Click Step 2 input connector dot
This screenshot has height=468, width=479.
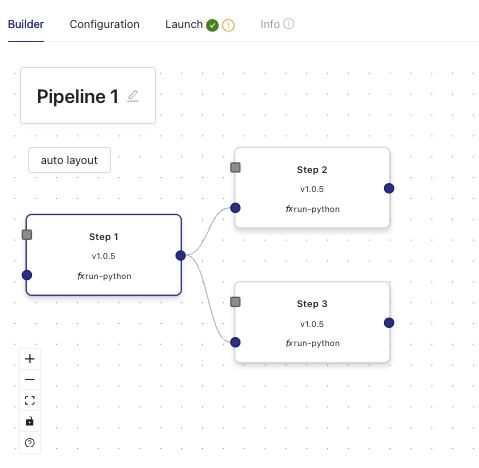tap(235, 208)
